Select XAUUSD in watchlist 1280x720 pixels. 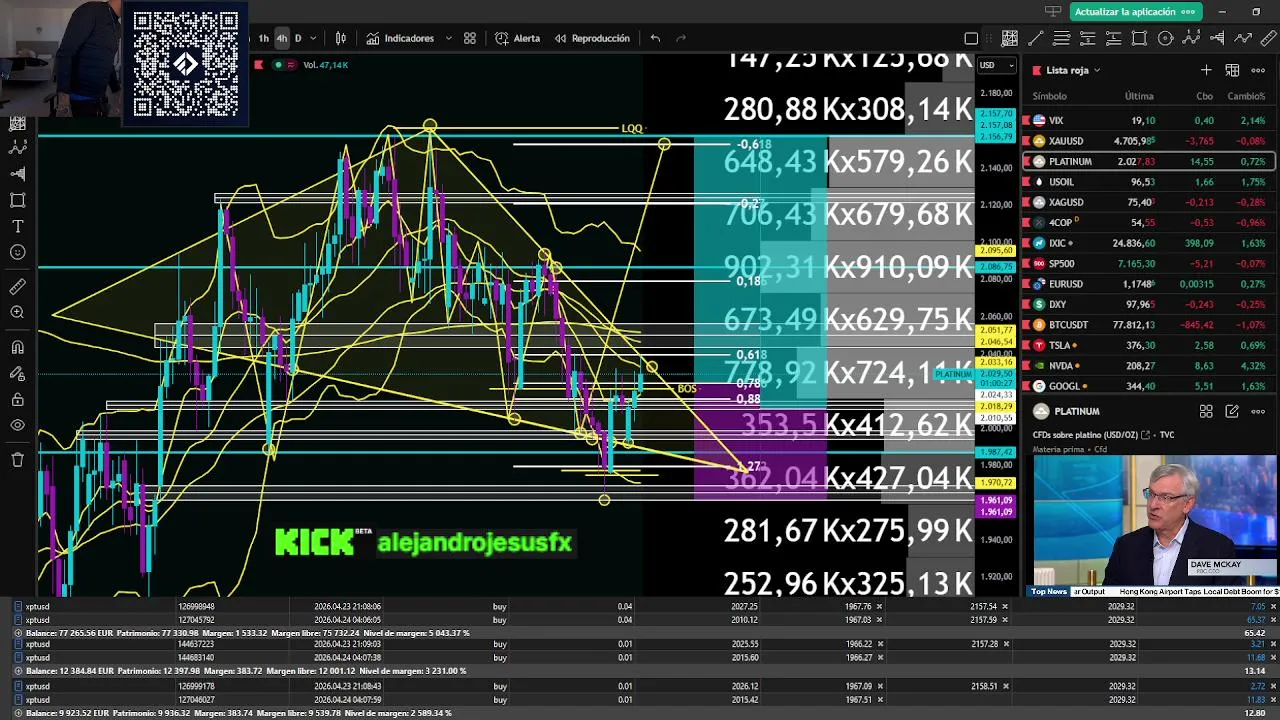(1148, 141)
